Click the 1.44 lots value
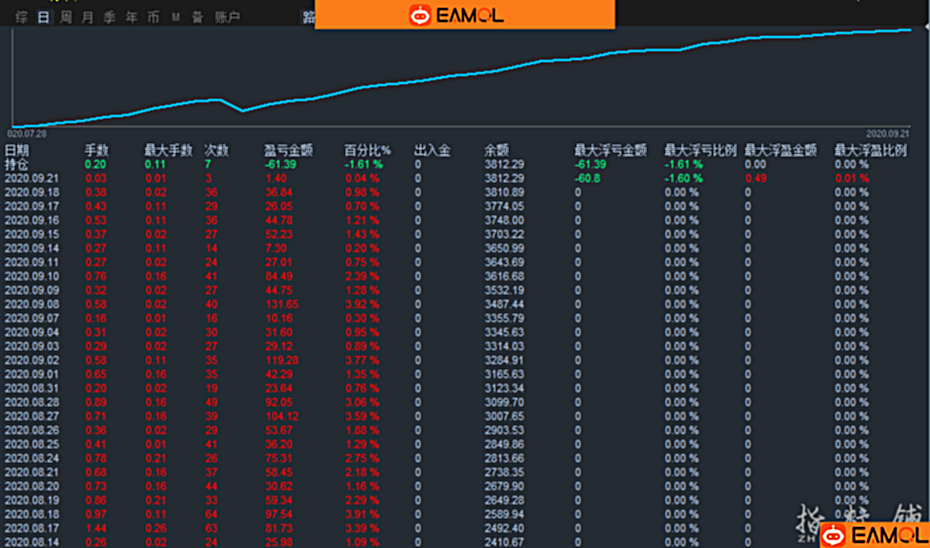 [x=95, y=528]
